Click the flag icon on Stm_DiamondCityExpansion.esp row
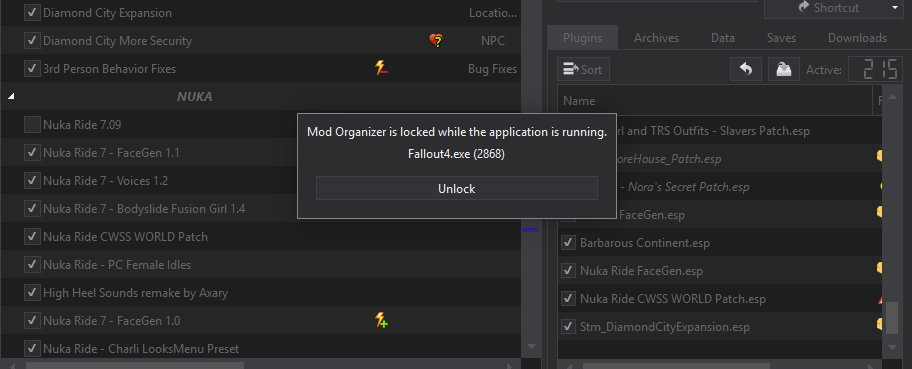The image size is (912, 369). (879, 324)
